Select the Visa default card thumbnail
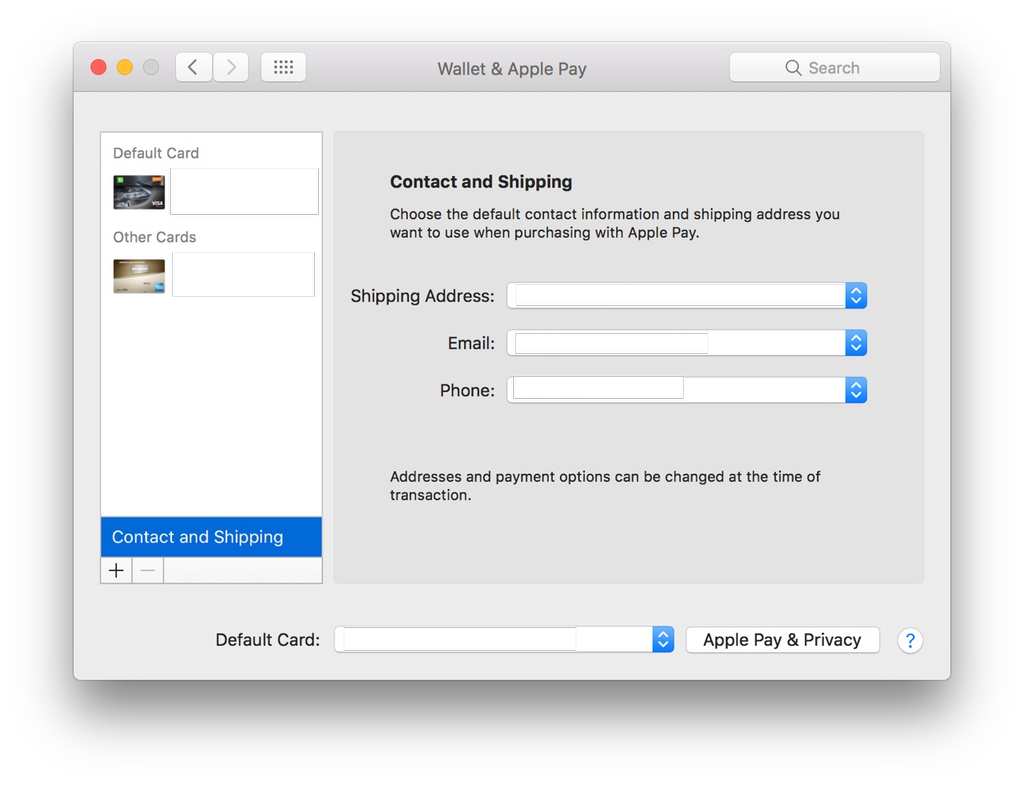Viewport: 1024px width, 785px height. point(138,191)
